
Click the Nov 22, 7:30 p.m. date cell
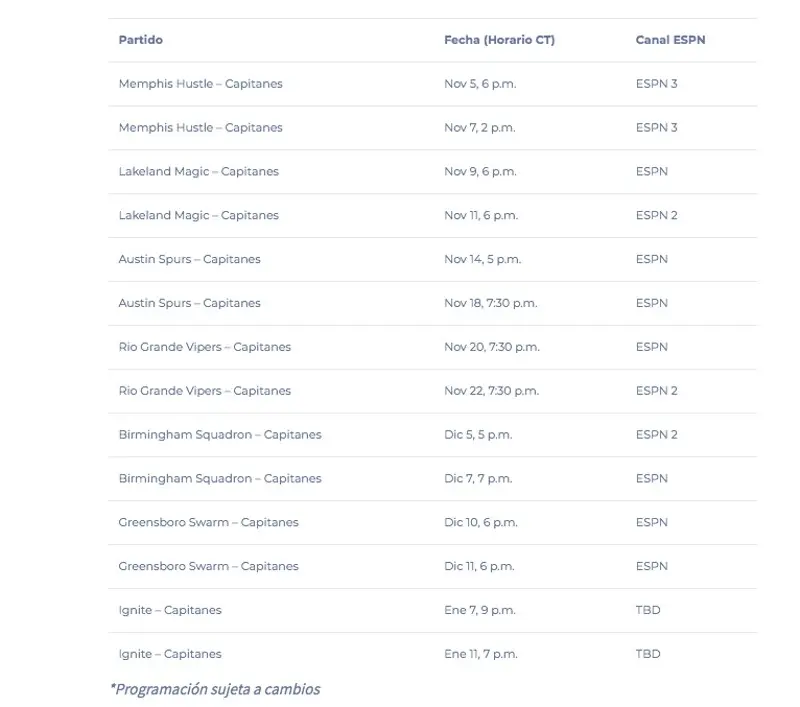point(491,391)
